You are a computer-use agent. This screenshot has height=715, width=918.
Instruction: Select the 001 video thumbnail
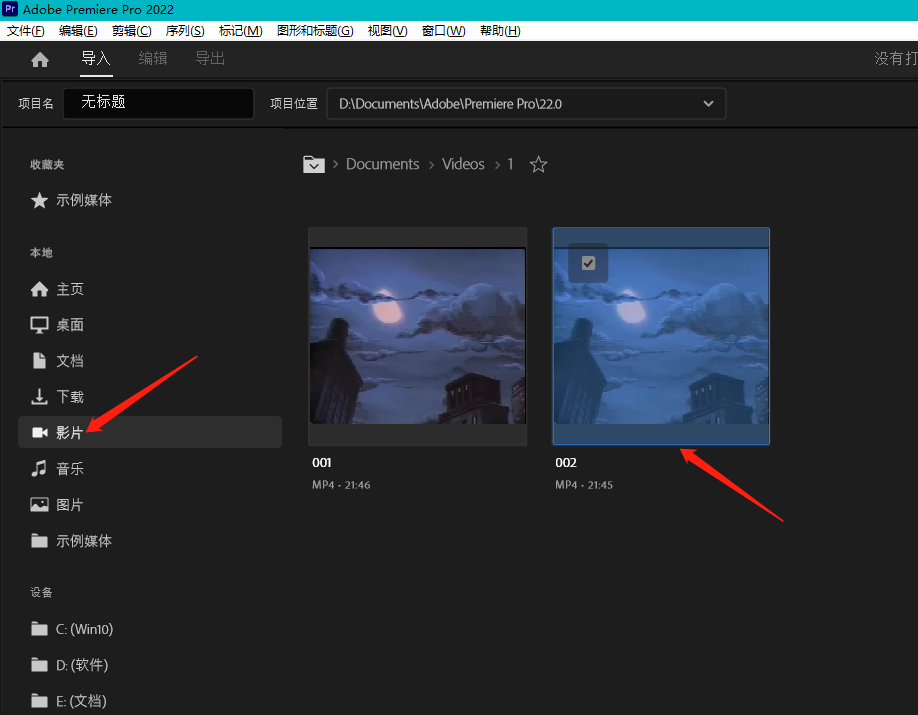coord(417,336)
